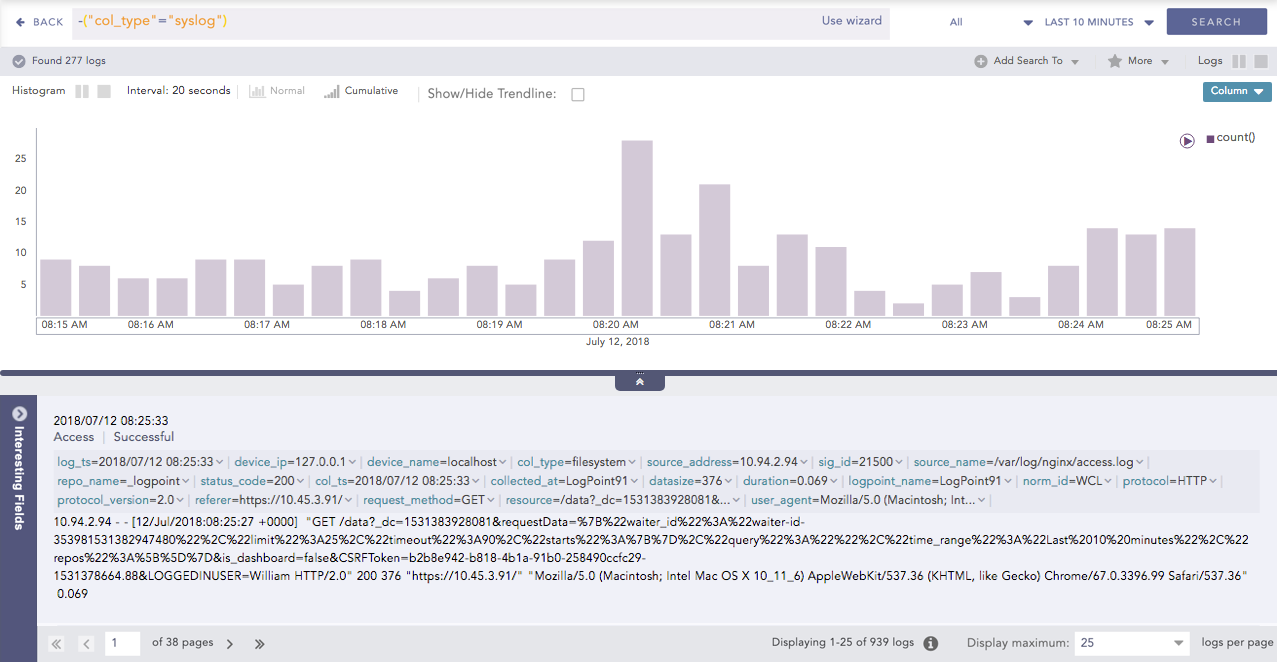1277x662 pixels.
Task: Click the info icon beside displayed log count
Action: pyautogui.click(x=930, y=643)
